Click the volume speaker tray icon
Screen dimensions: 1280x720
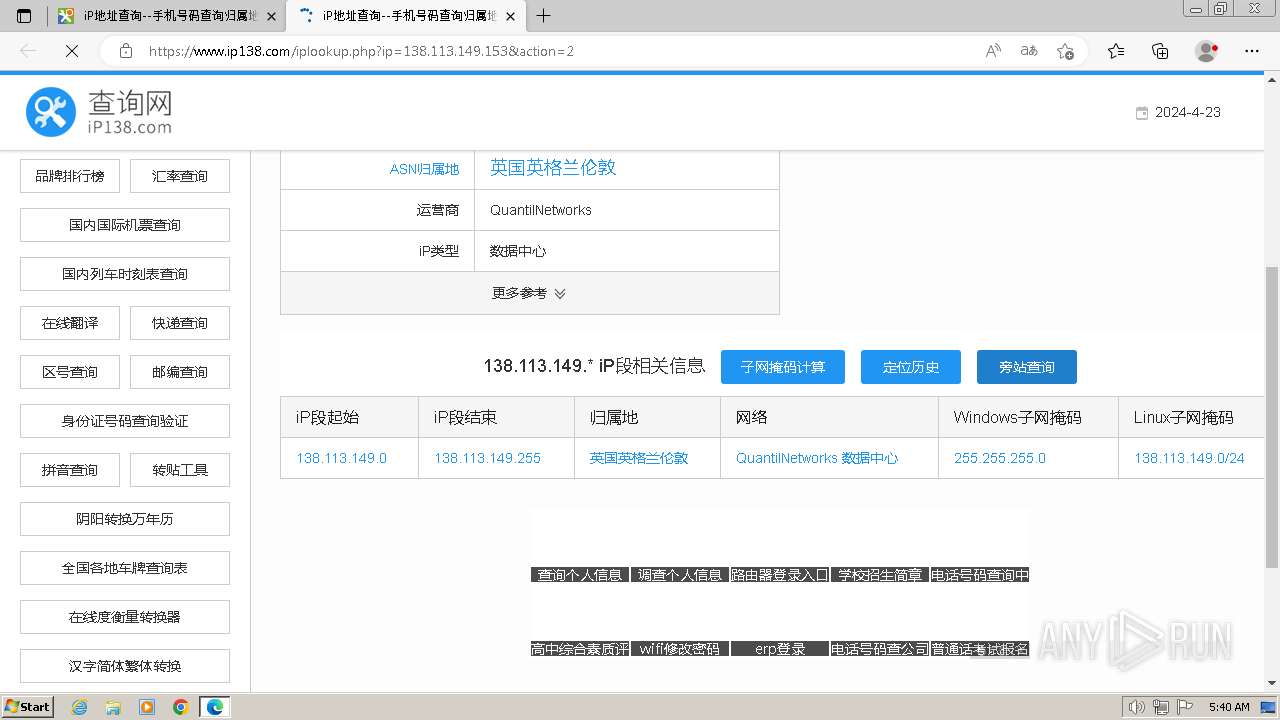[x=1137, y=707]
